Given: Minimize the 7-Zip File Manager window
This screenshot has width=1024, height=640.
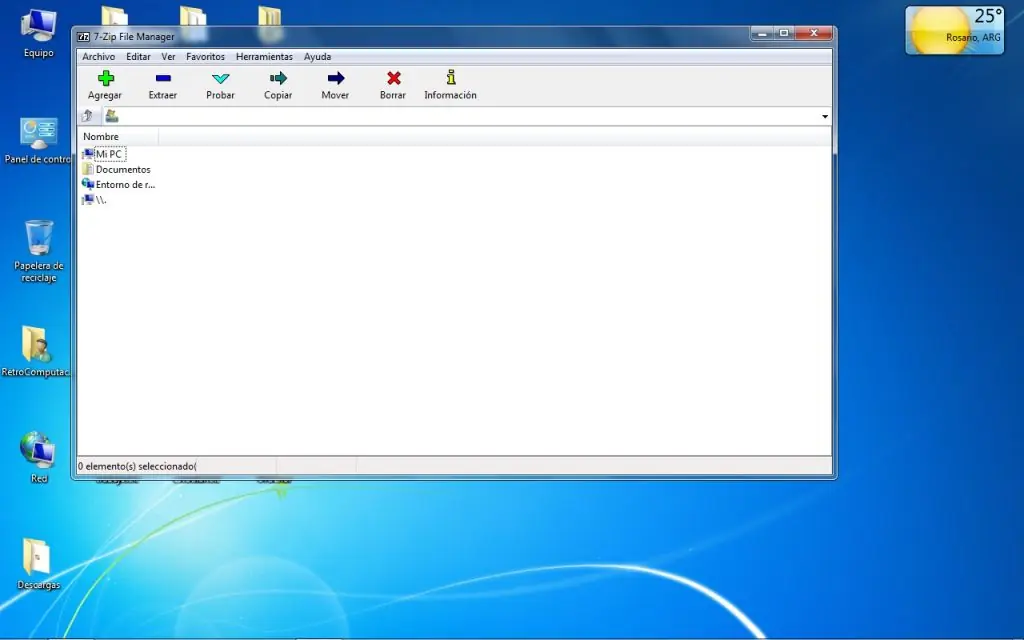Looking at the screenshot, I should (761, 33).
